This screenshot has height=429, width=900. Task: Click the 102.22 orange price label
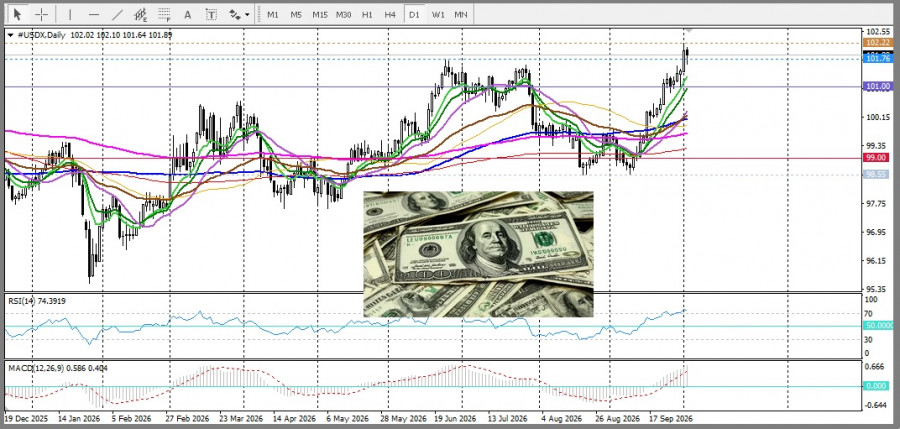tap(878, 42)
